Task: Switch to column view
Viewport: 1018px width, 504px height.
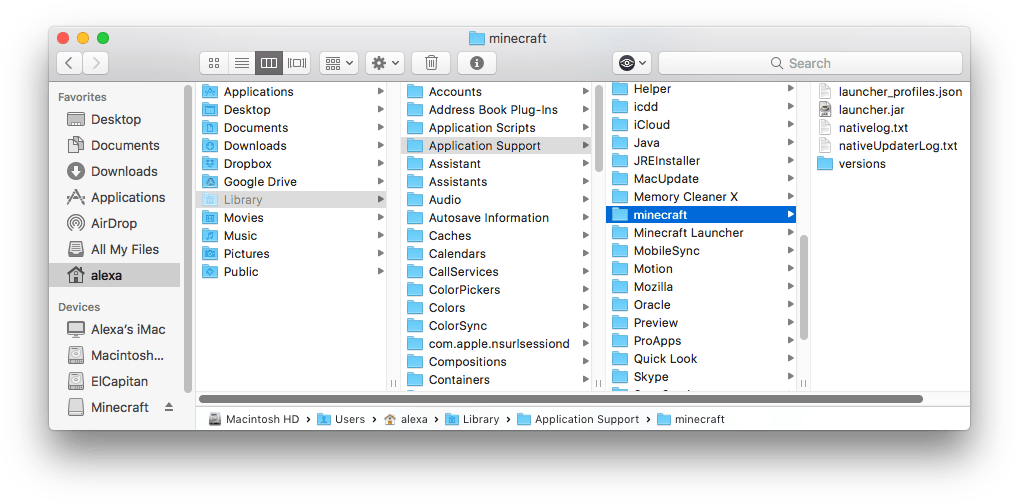Action: click(269, 63)
